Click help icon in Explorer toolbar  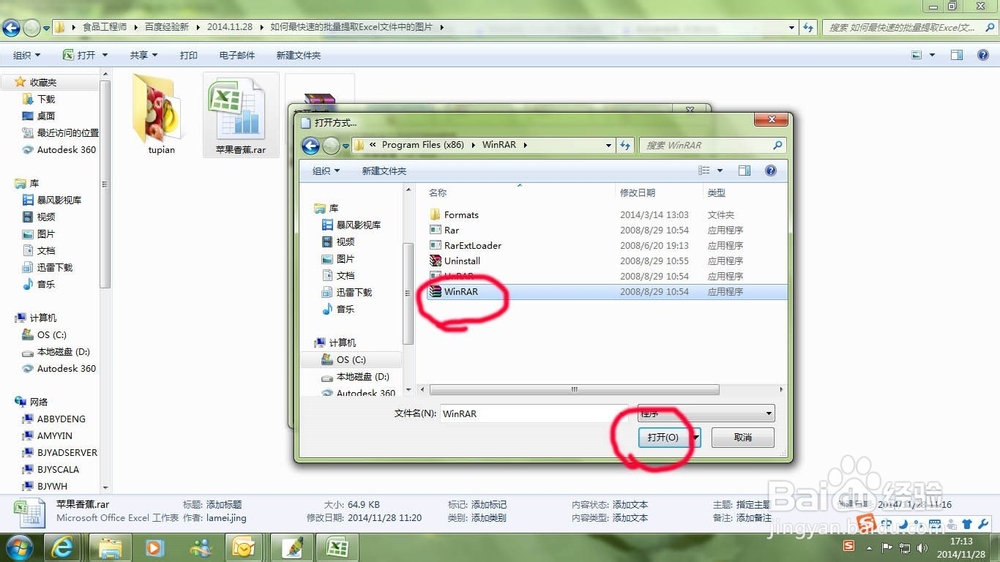(x=983, y=55)
